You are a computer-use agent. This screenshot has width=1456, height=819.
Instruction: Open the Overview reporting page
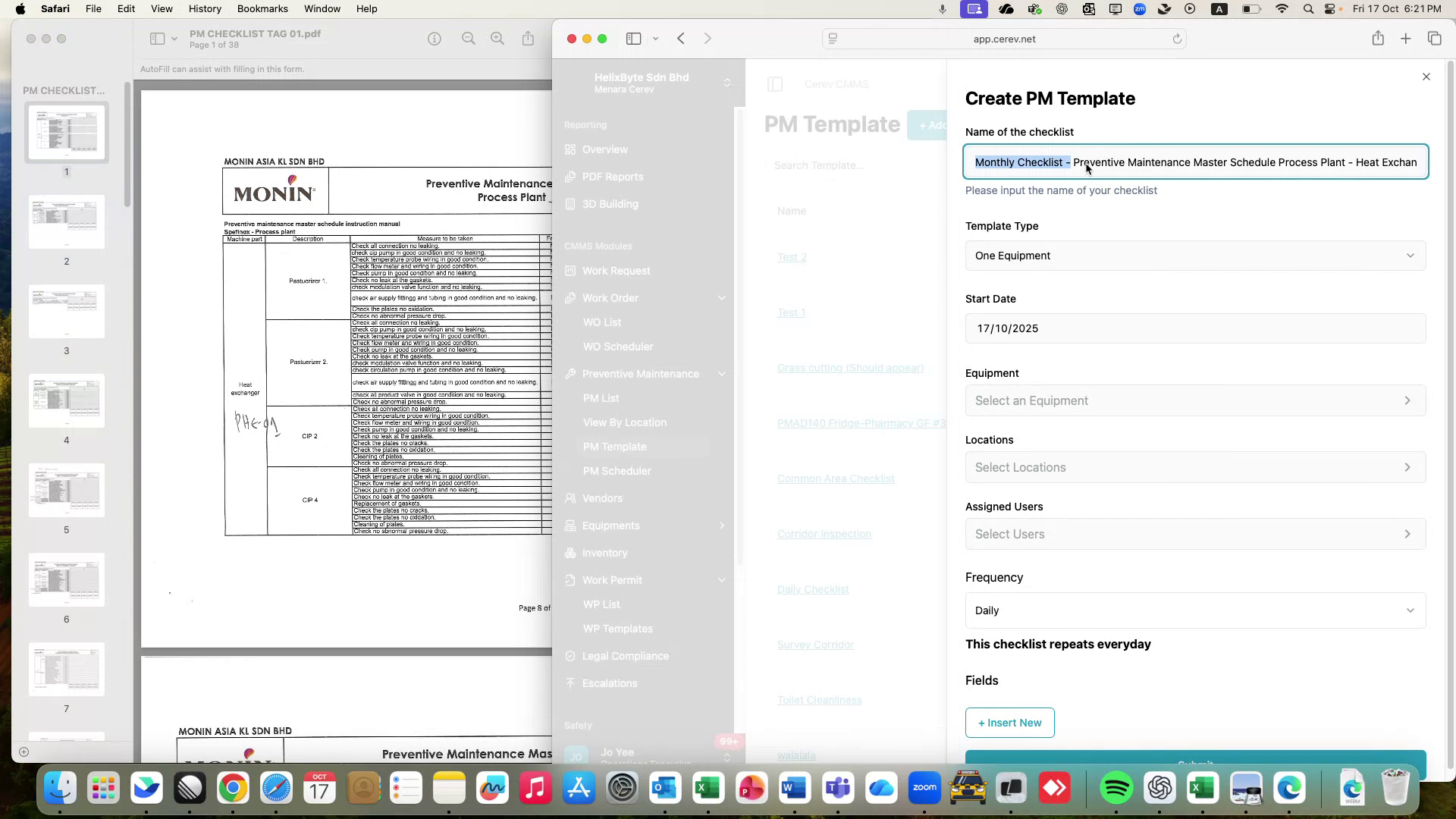point(604,149)
